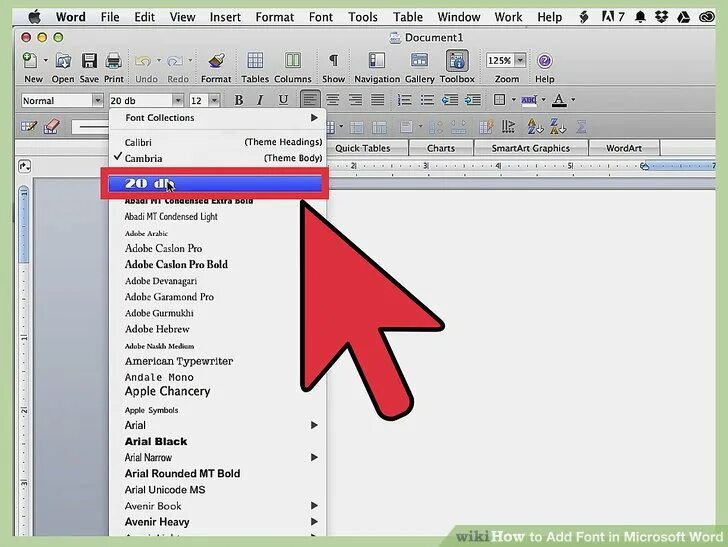
Task: Click the Redo arrow icon
Action: (175, 61)
